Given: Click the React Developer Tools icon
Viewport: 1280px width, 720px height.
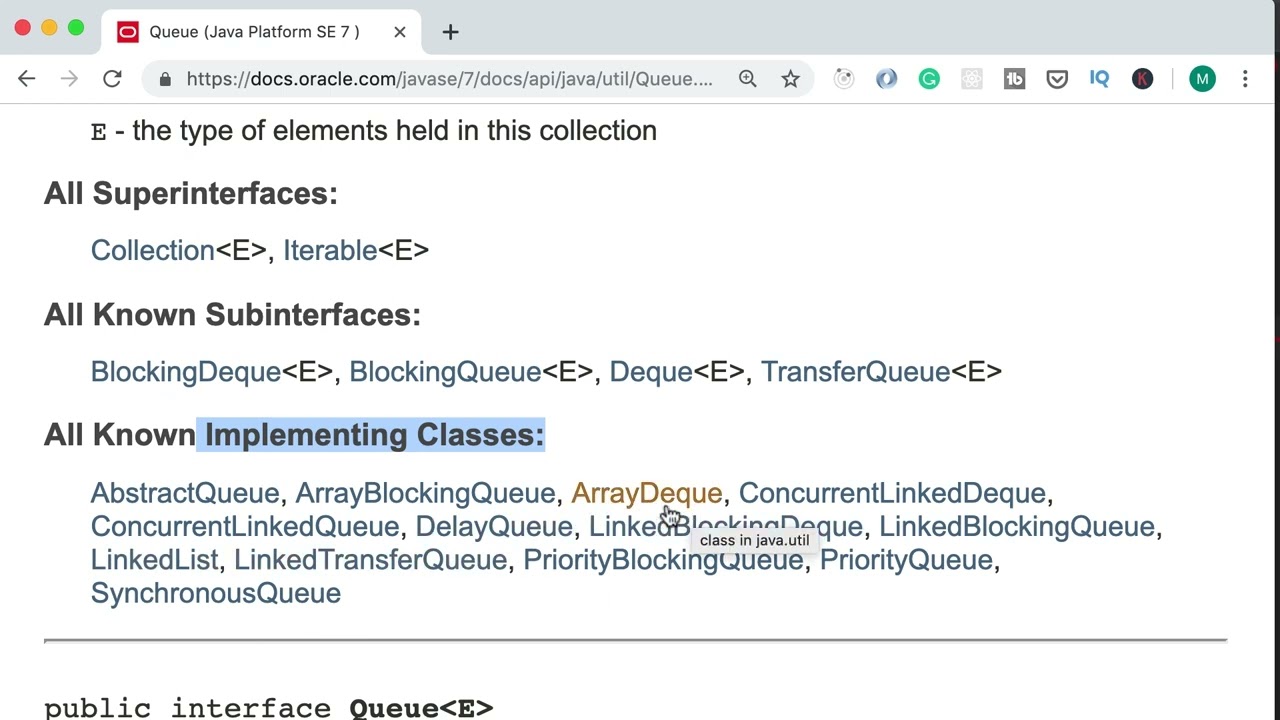Looking at the screenshot, I should click(972, 79).
